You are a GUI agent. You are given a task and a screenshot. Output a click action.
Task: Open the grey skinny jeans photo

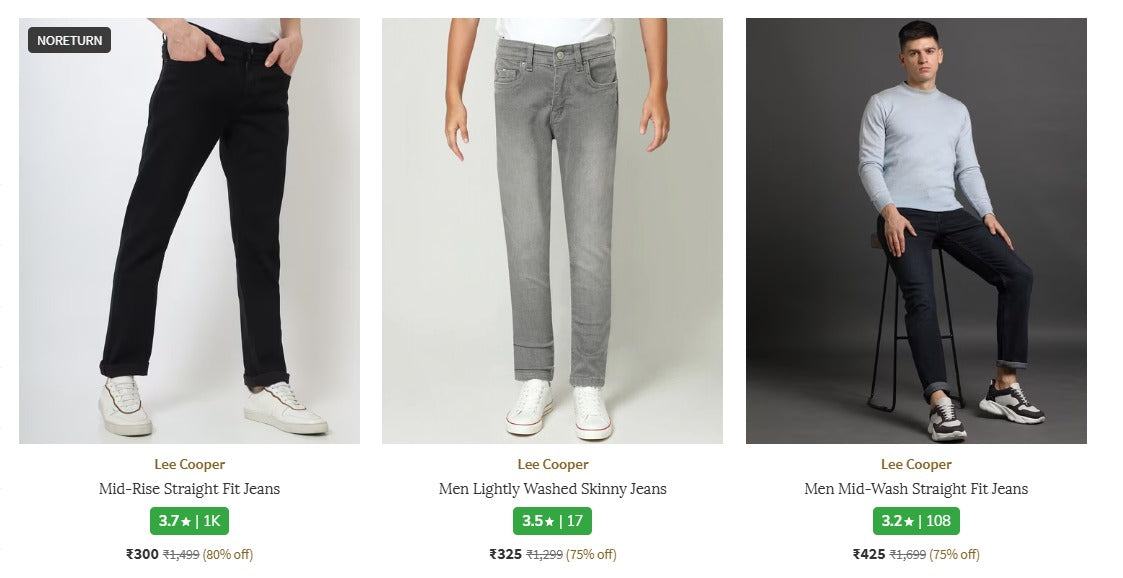click(552, 230)
